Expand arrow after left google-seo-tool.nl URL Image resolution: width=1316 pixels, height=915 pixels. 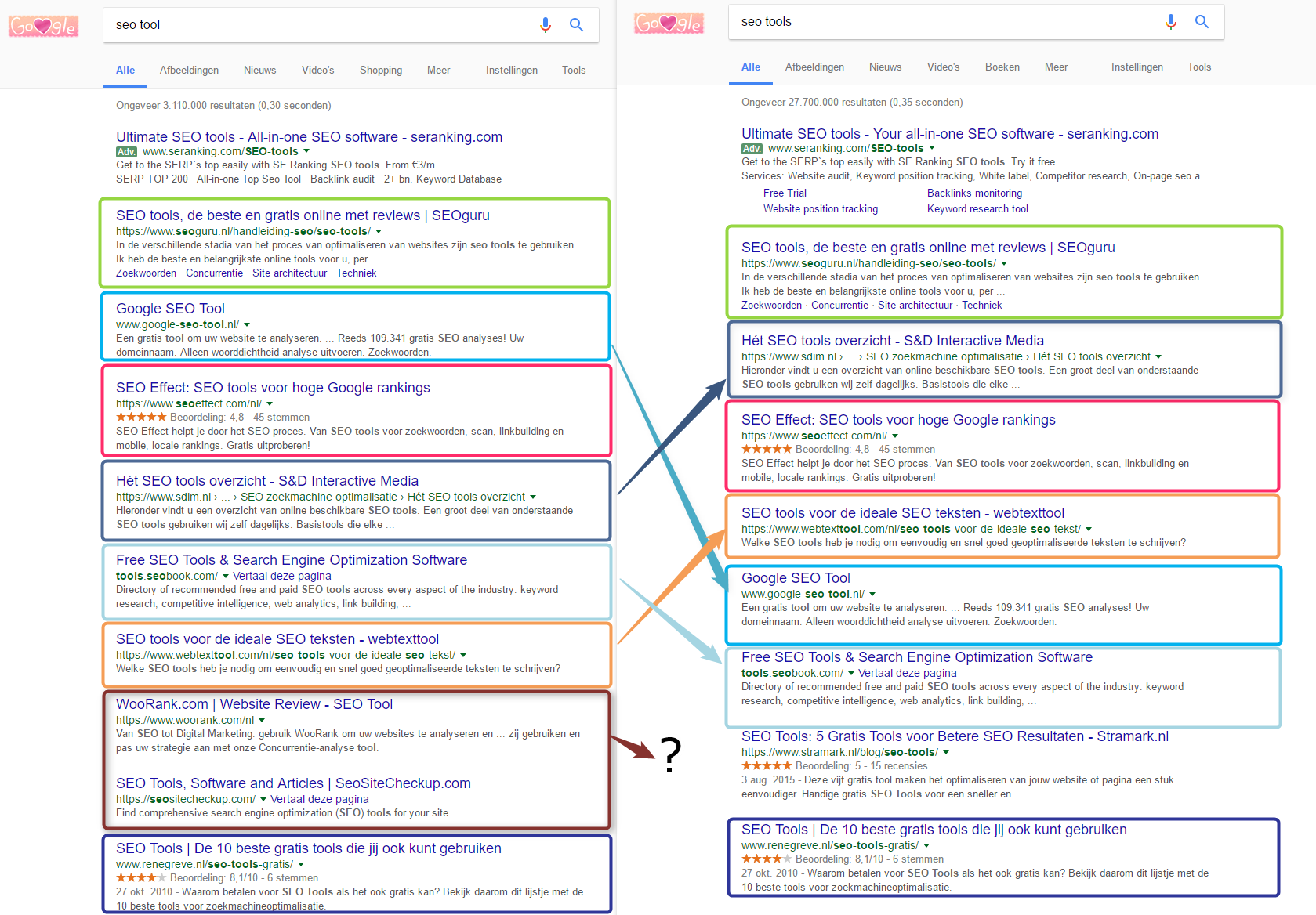pyautogui.click(x=247, y=324)
